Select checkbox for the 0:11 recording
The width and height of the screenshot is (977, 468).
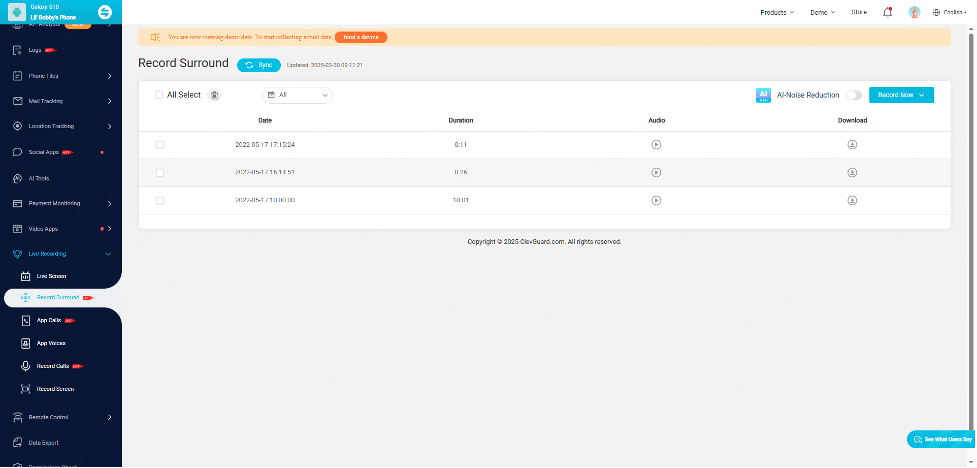pyautogui.click(x=160, y=144)
